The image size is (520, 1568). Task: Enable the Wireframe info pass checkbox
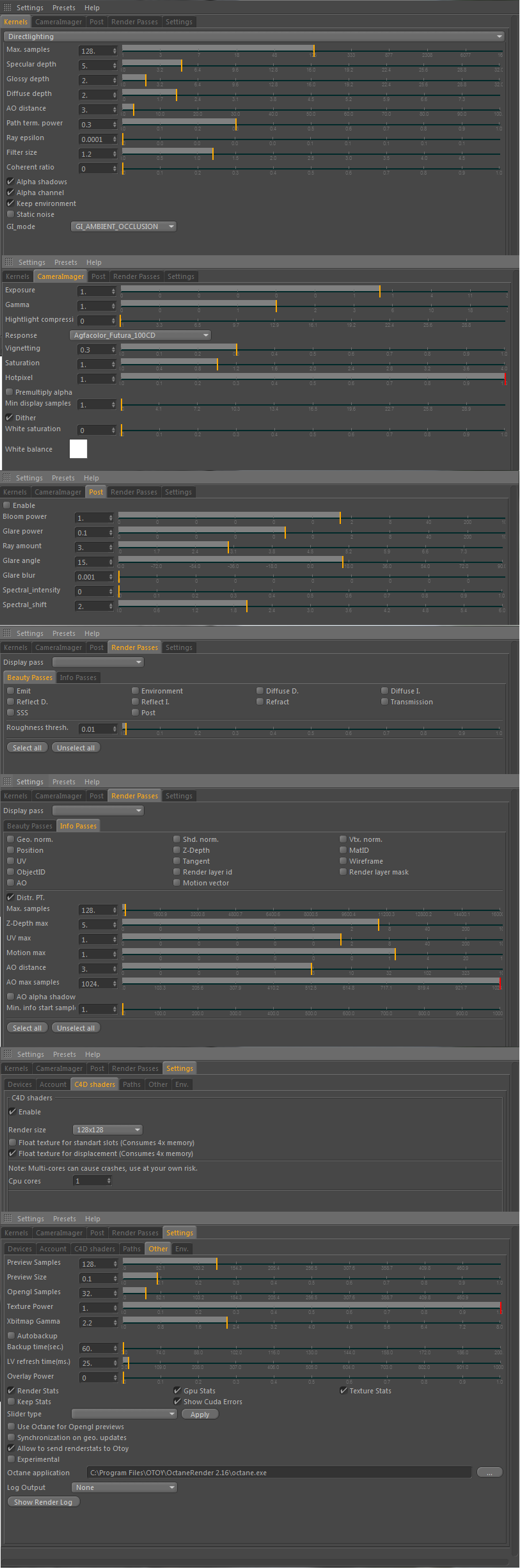pyautogui.click(x=343, y=861)
